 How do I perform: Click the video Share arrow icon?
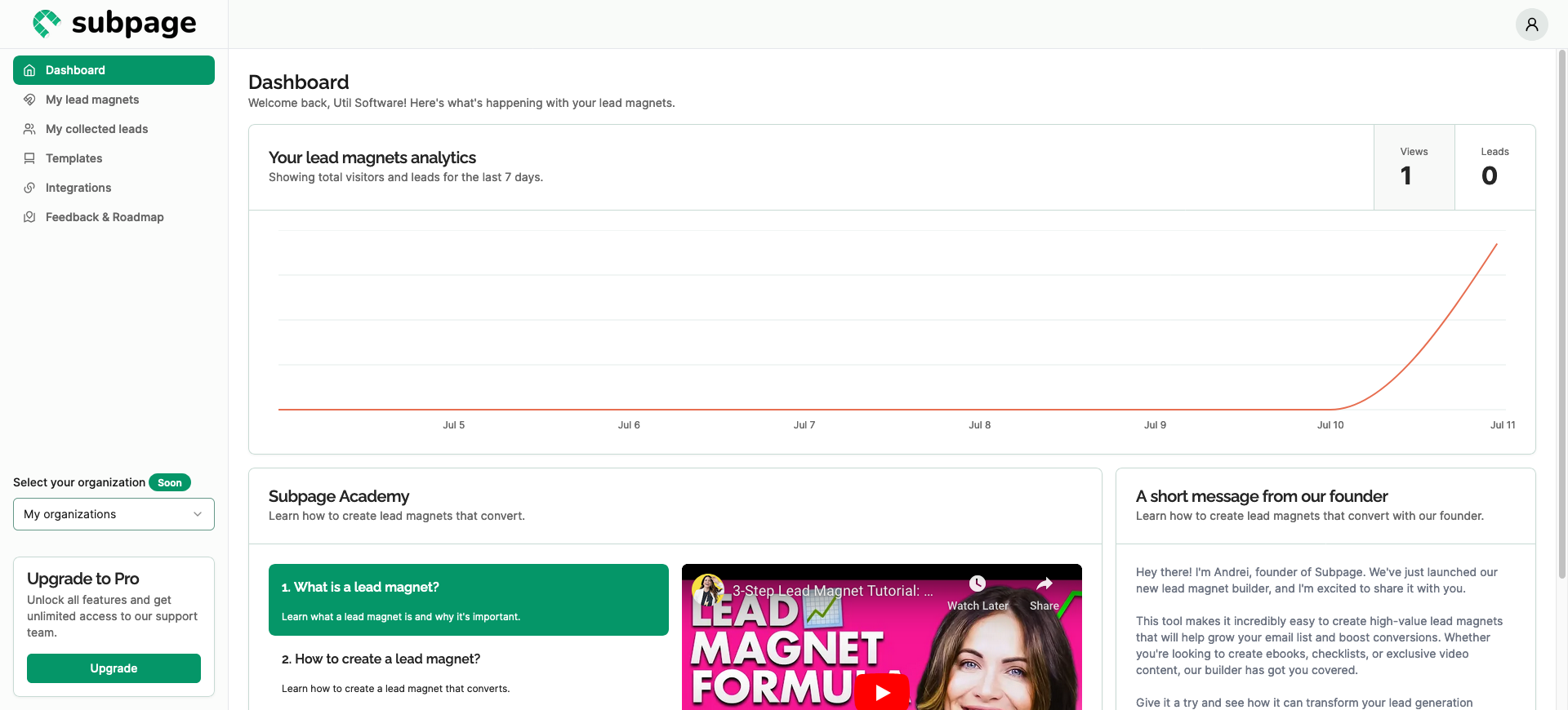(x=1045, y=584)
